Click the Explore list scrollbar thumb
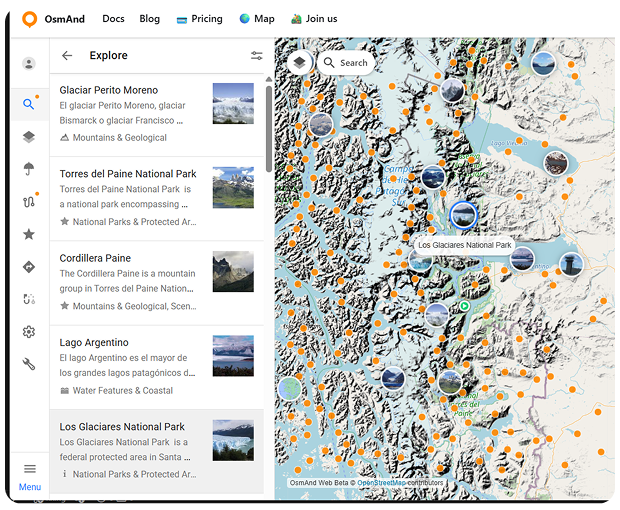The image size is (620, 510). point(269,129)
